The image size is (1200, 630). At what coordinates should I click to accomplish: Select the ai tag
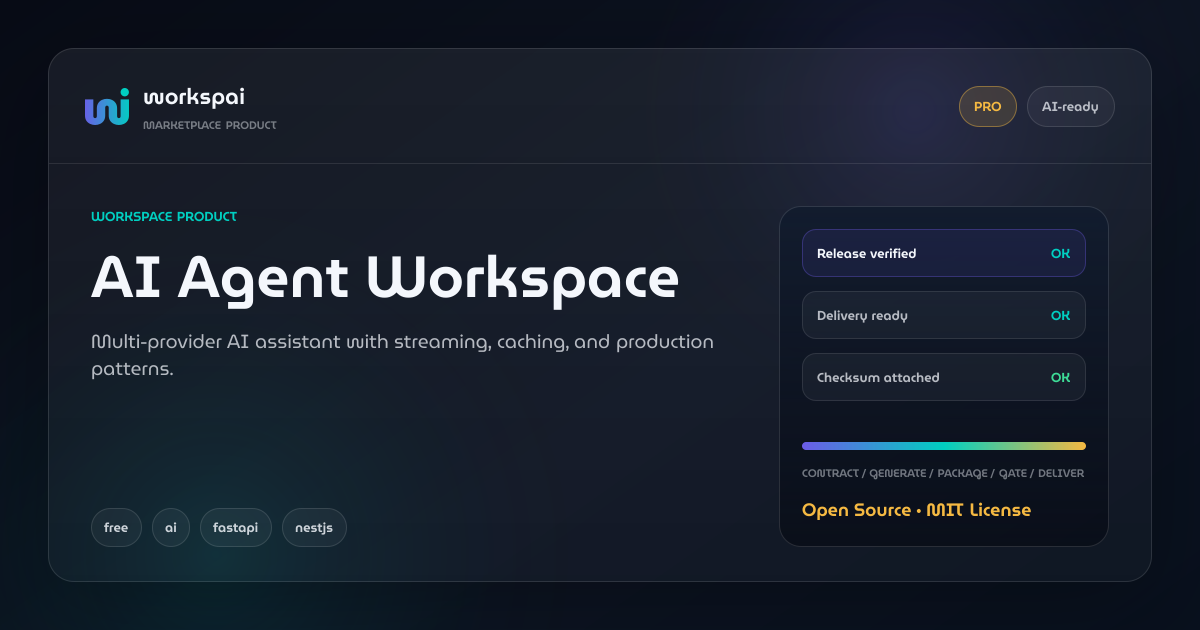pos(171,527)
